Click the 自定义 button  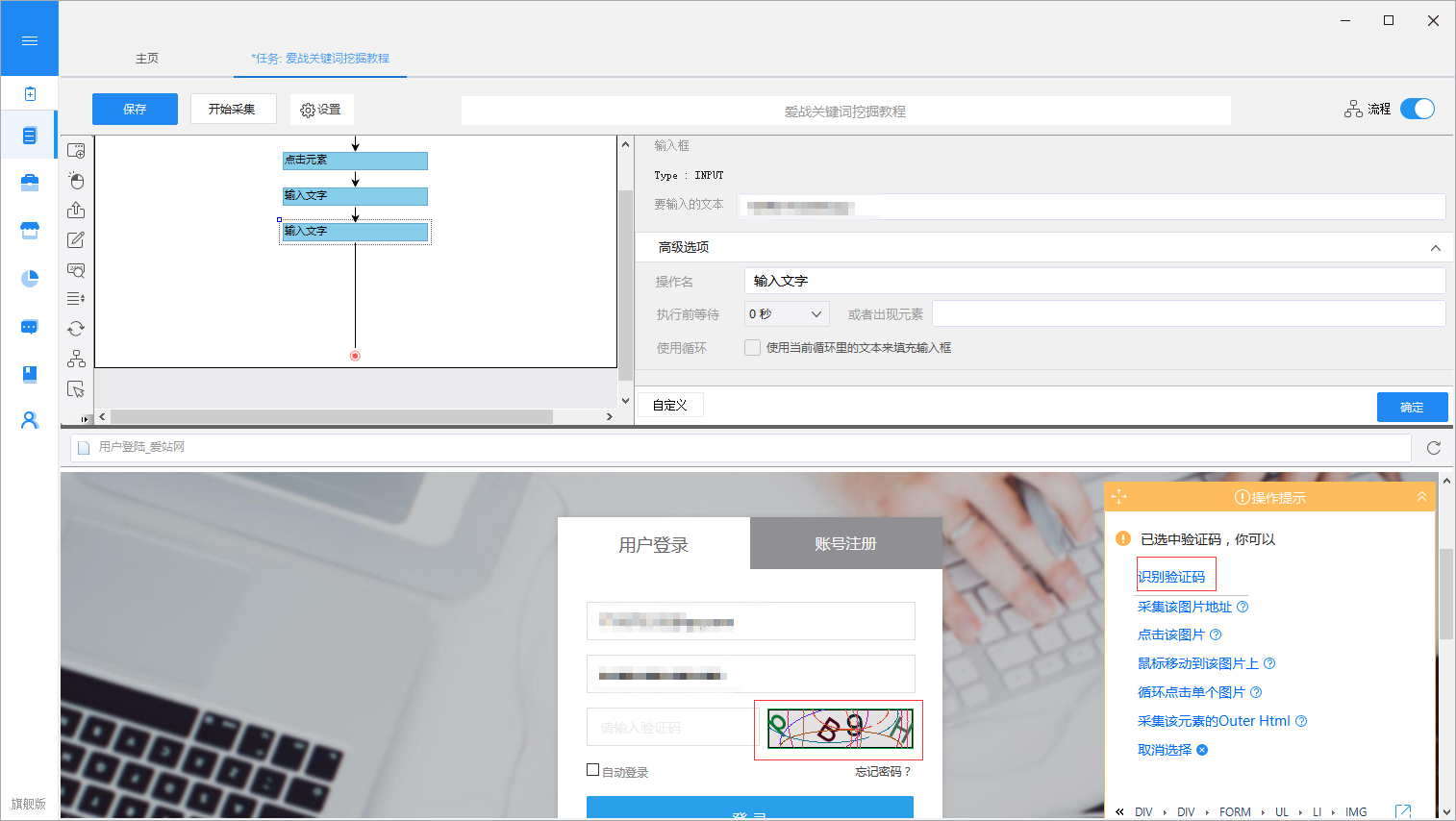click(670, 405)
